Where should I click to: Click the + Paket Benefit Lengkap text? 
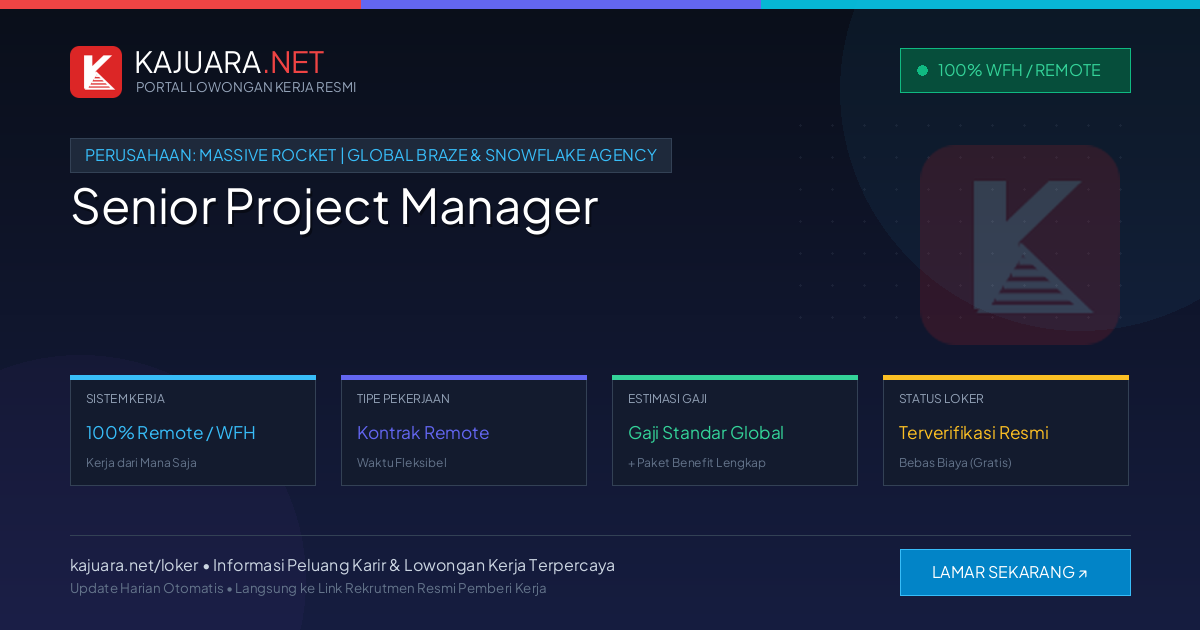pos(697,463)
